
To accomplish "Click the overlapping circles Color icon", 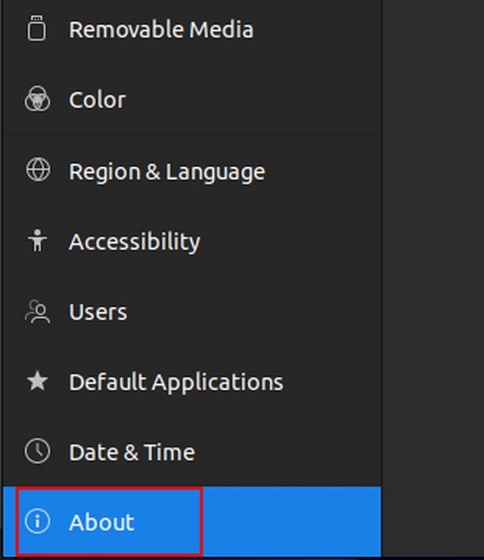I will point(38,99).
